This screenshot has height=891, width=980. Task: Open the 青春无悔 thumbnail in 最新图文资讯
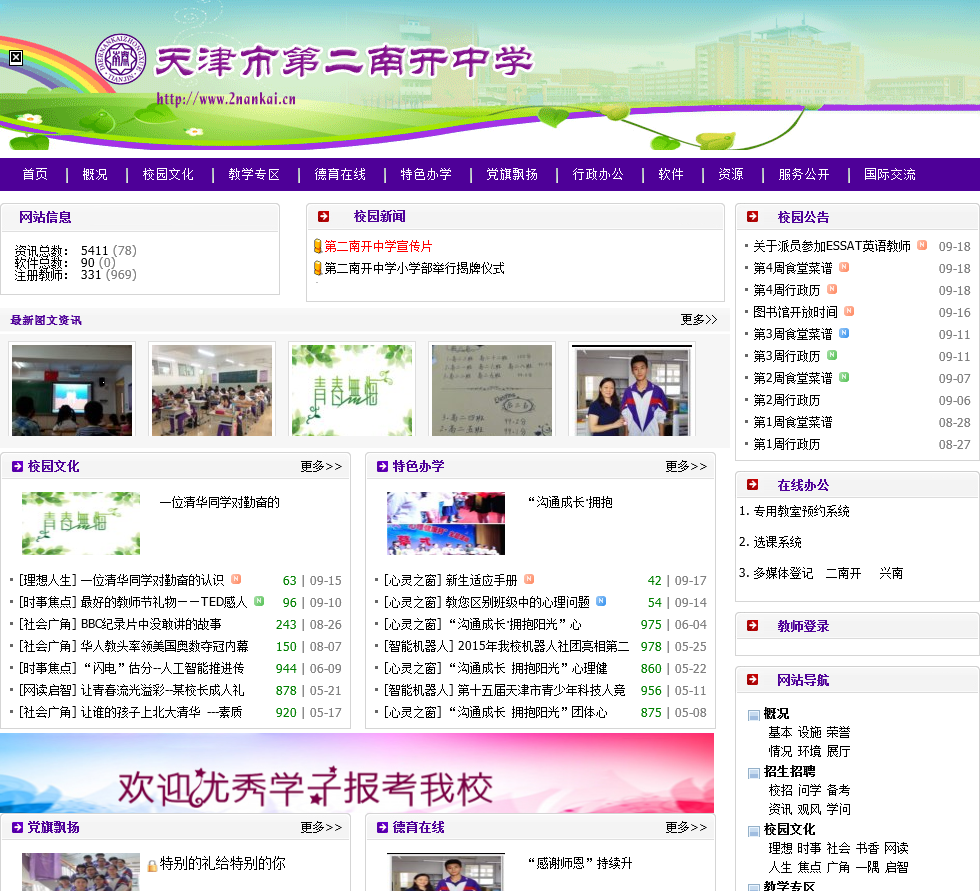pyautogui.click(x=352, y=390)
